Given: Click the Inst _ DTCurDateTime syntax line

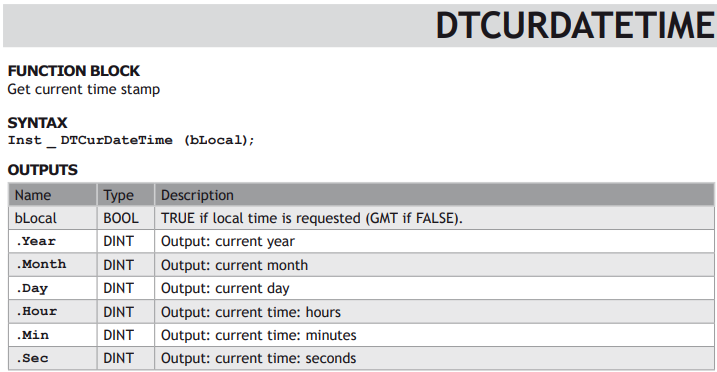Looking at the screenshot, I should click(x=131, y=140).
